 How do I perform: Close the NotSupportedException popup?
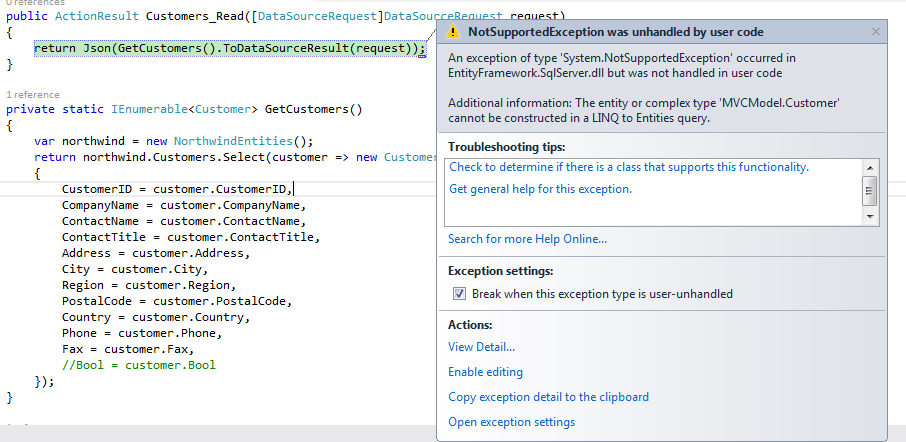point(876,32)
